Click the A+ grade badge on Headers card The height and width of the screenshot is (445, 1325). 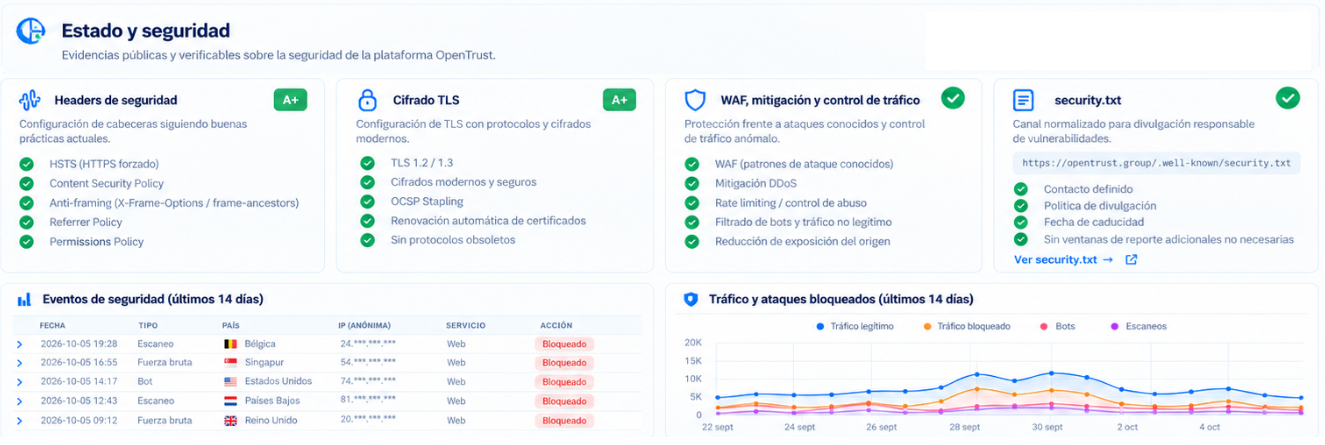point(290,100)
